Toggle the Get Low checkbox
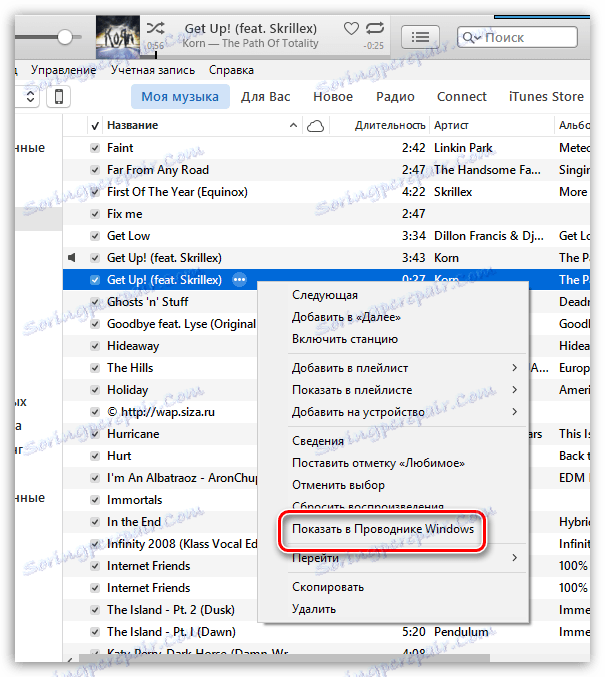 95,236
